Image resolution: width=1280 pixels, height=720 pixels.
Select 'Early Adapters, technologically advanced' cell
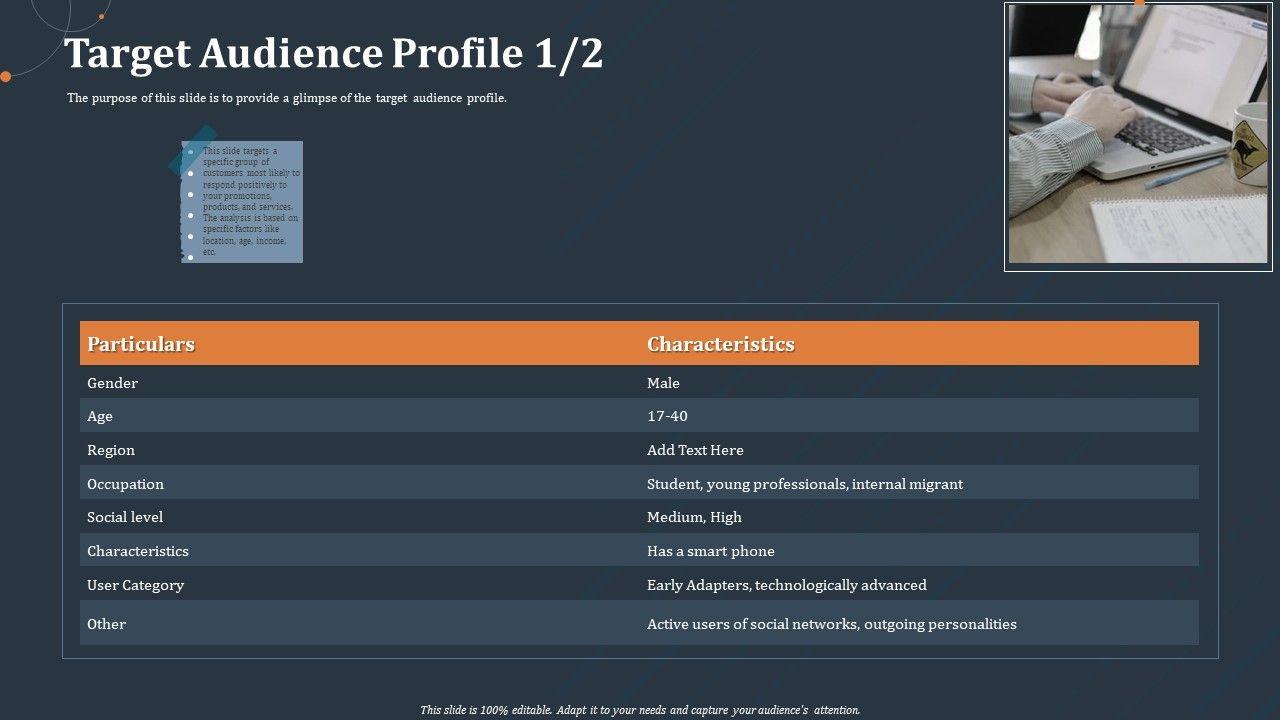pyautogui.click(x=787, y=585)
